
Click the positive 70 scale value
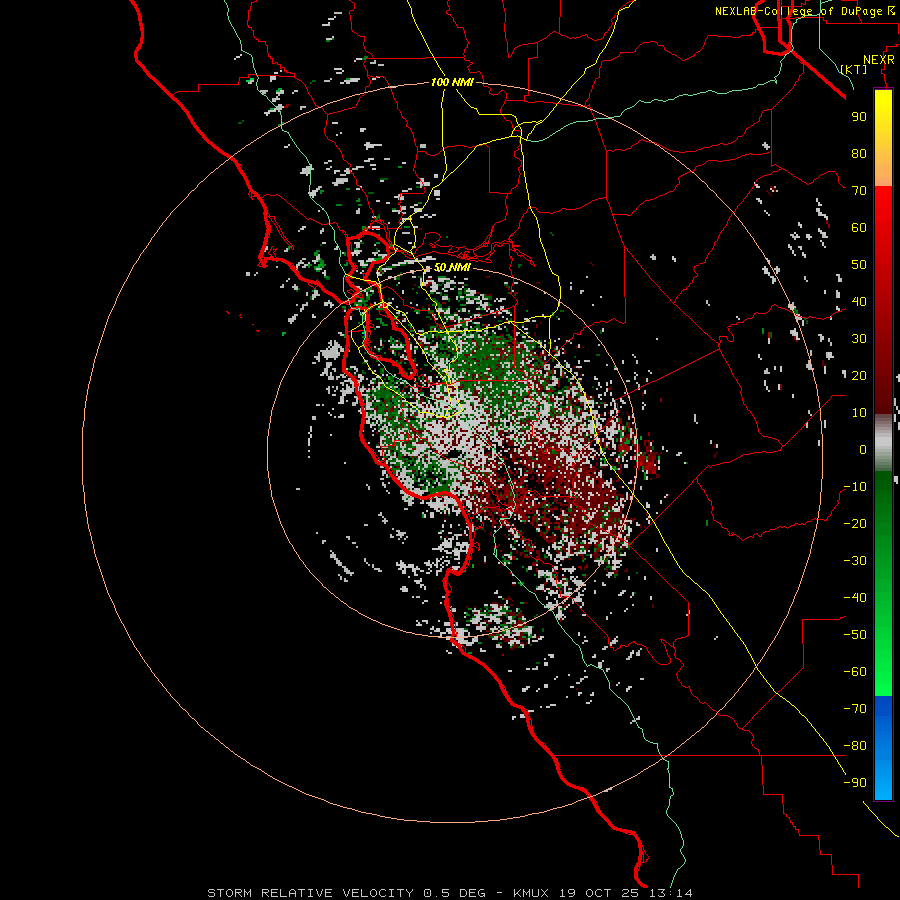[x=859, y=191]
